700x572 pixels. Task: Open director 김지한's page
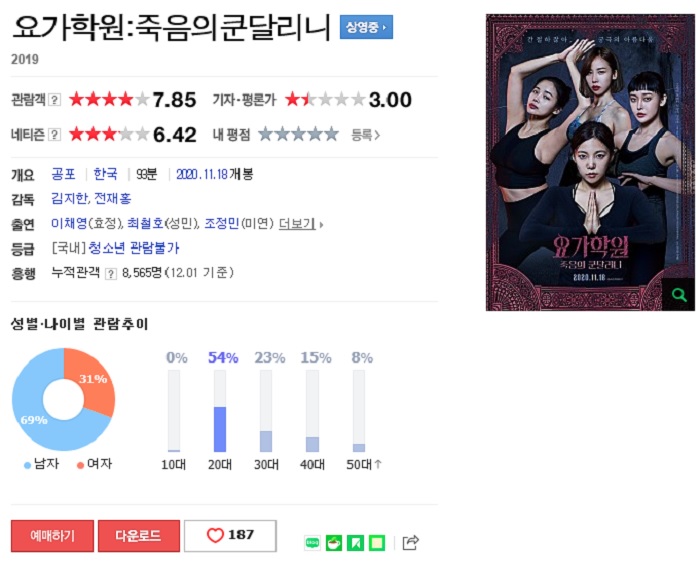69,198
